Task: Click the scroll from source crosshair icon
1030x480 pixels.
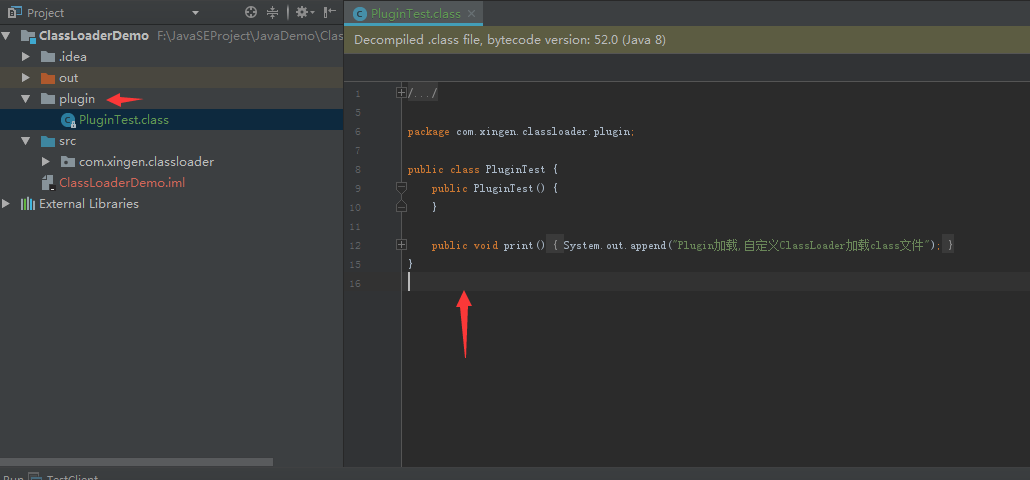Action: tap(250, 12)
